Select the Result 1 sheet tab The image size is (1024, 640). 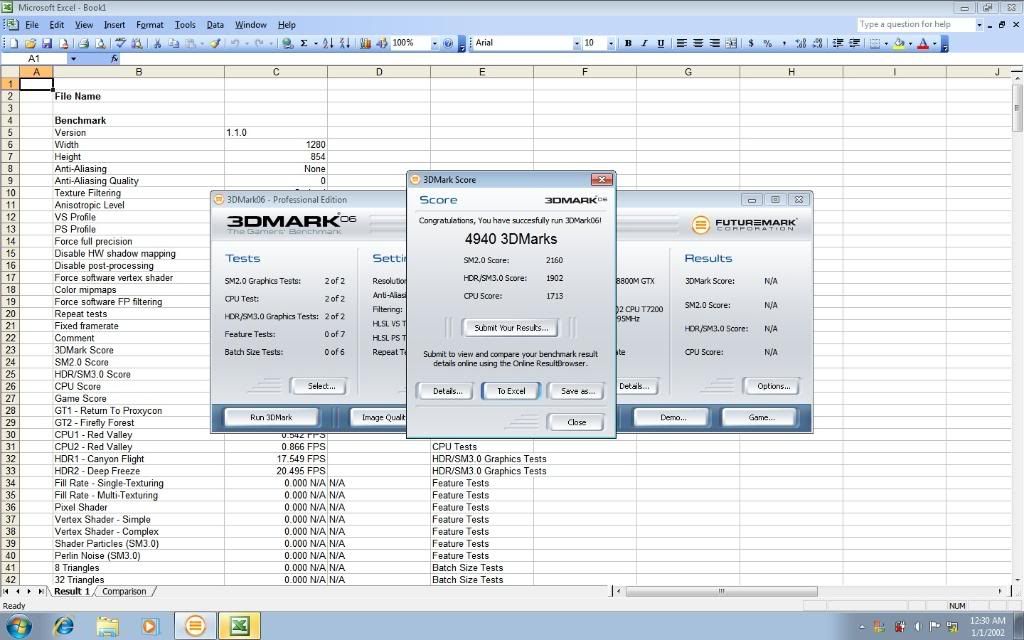click(x=72, y=592)
